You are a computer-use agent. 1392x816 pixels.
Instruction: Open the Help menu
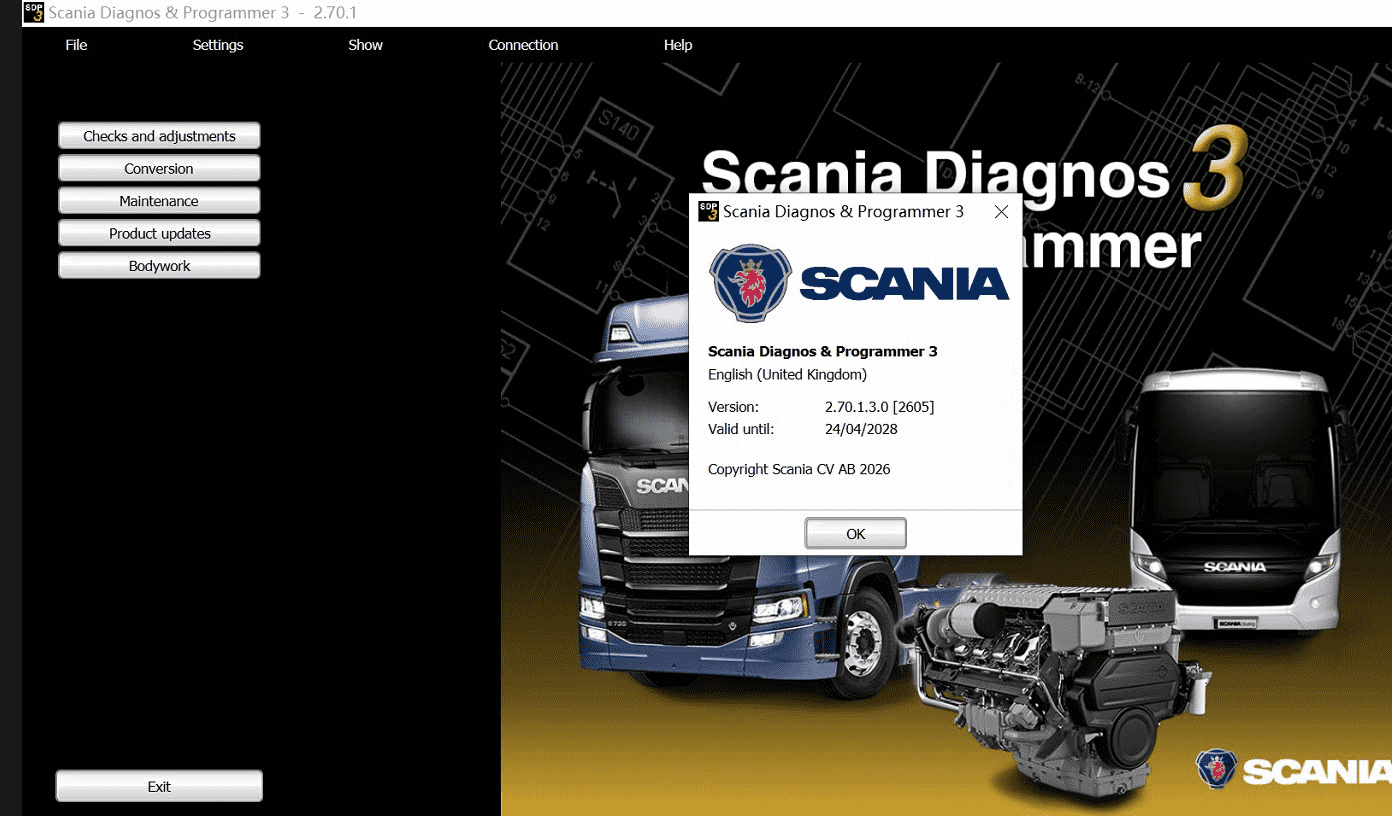[x=678, y=45]
